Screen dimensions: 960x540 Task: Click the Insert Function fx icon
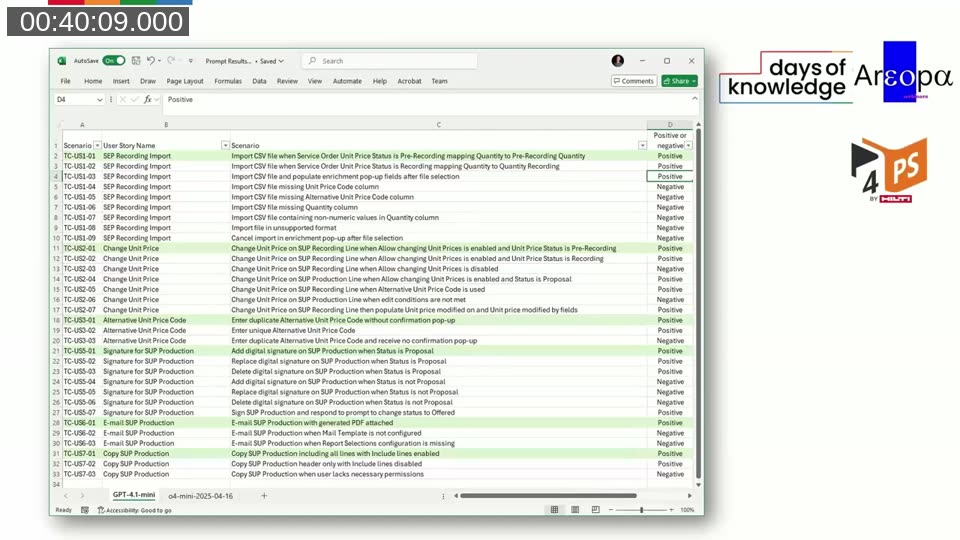tap(148, 99)
